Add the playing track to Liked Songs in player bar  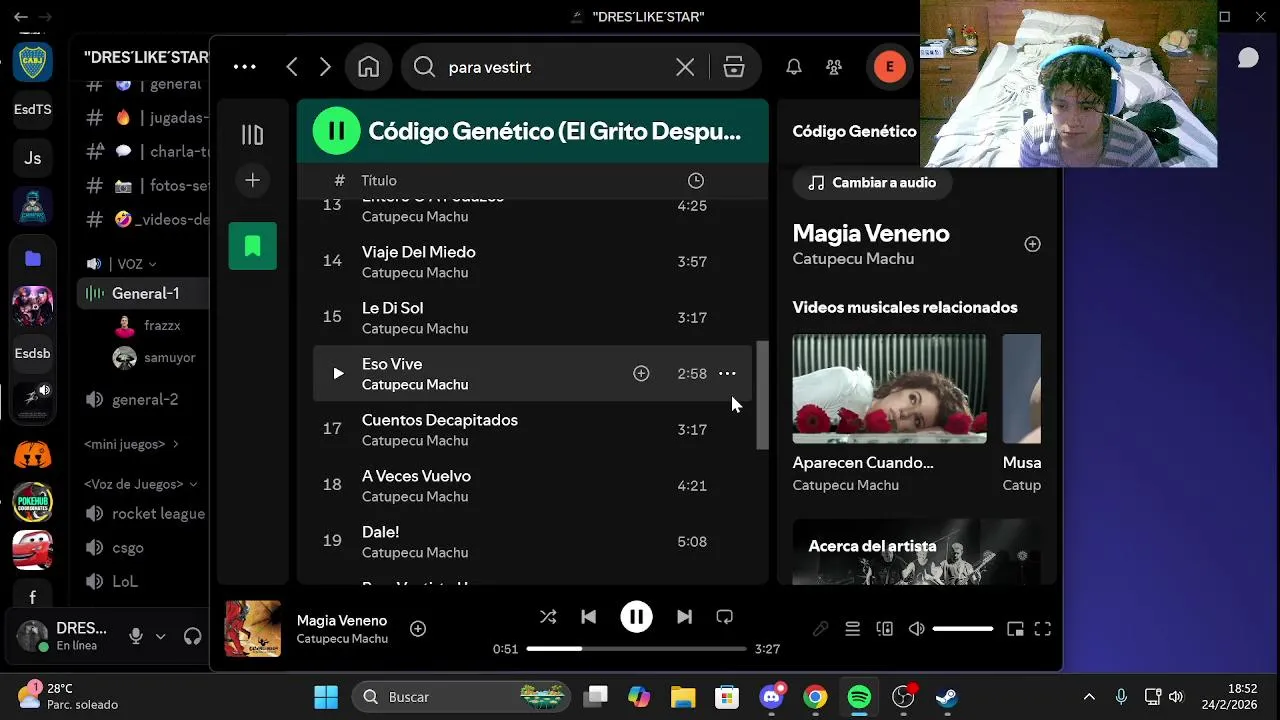(418, 628)
